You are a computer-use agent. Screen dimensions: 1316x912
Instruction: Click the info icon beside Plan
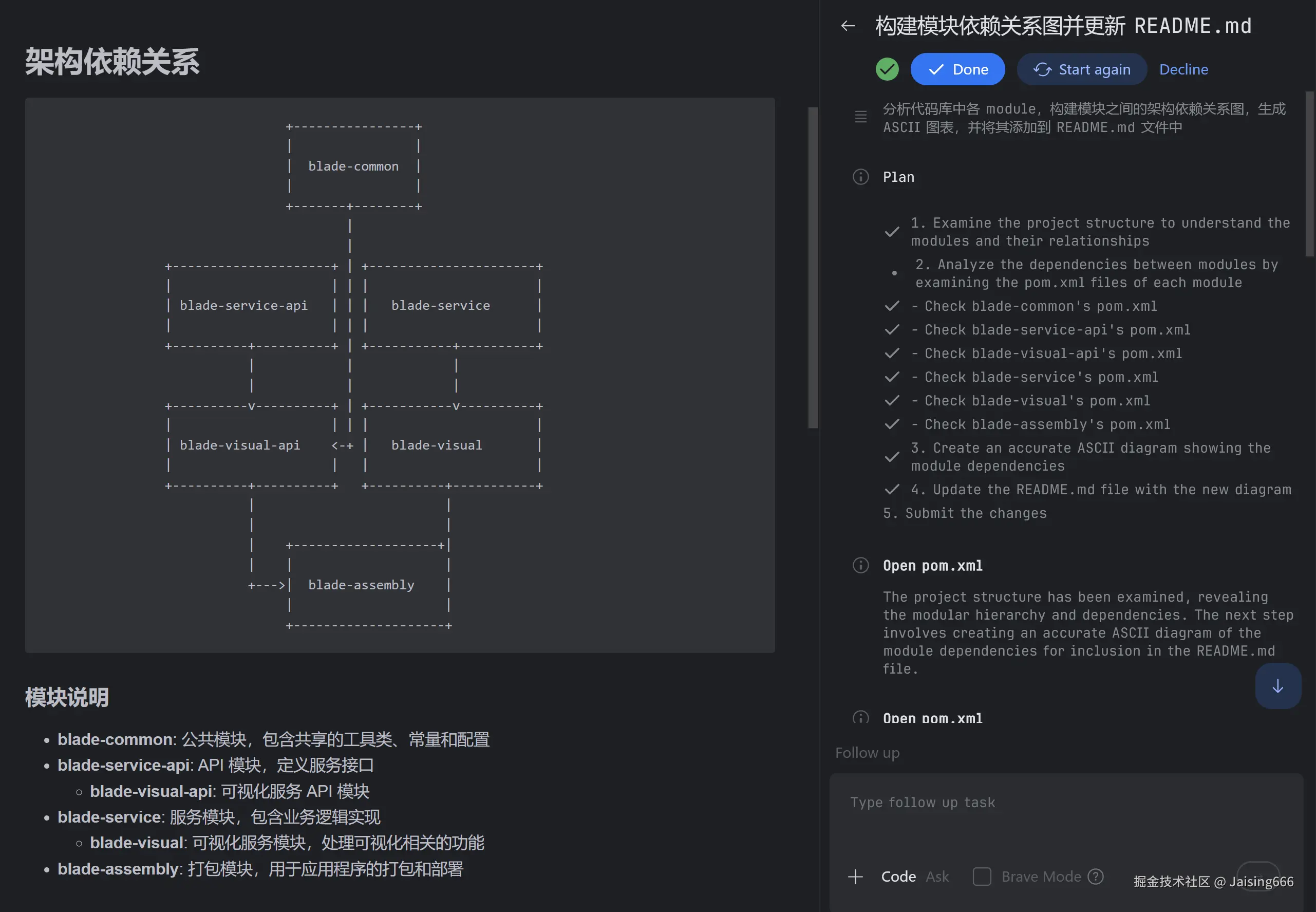coord(860,177)
